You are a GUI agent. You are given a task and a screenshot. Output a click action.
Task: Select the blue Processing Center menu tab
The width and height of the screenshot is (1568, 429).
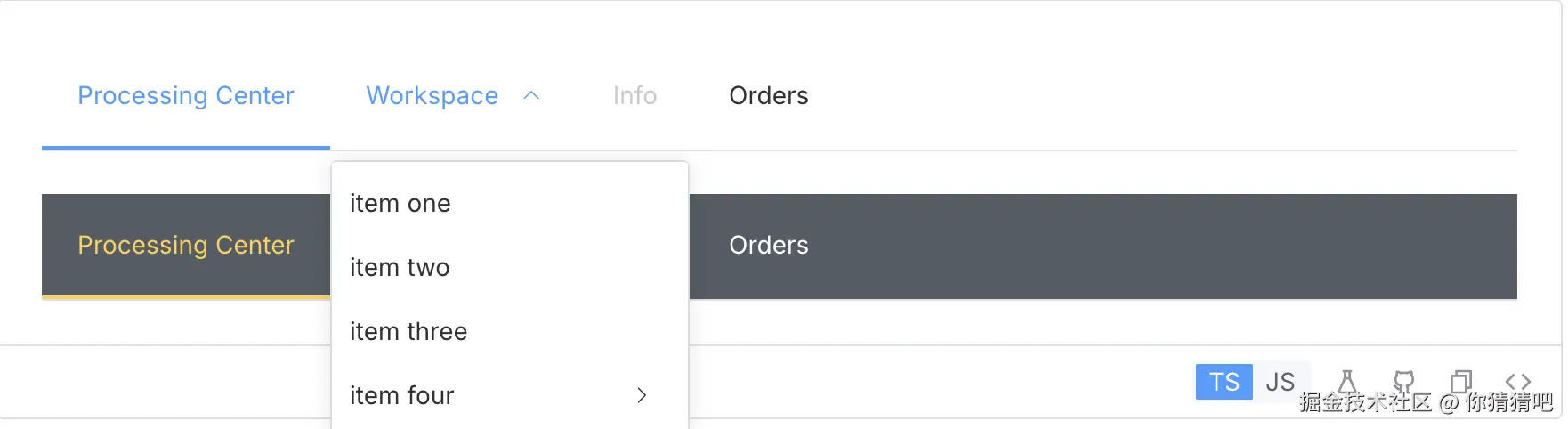186,95
